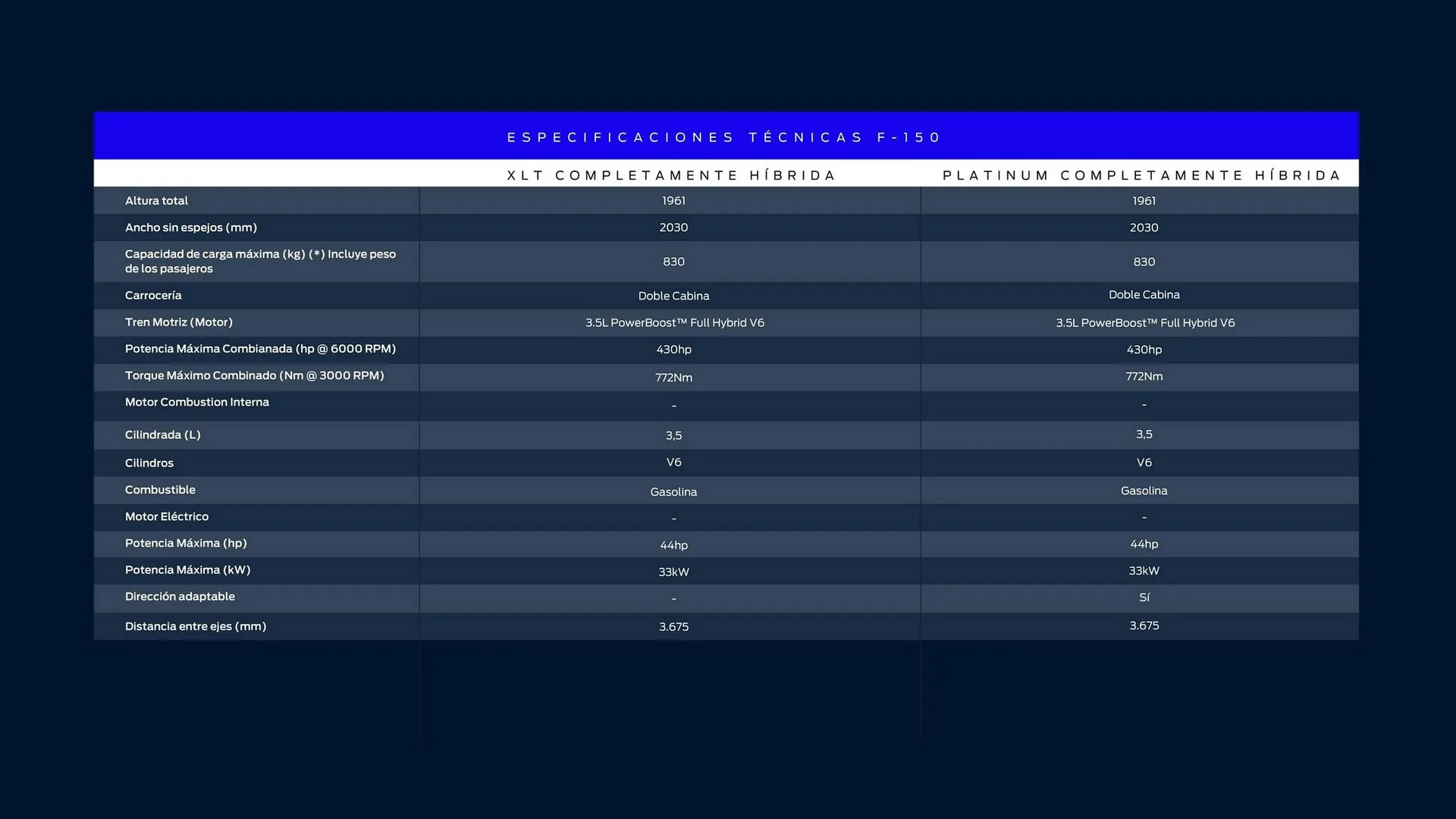Click the Tren Motriz (Motor) label
1456x819 pixels.
tap(179, 322)
